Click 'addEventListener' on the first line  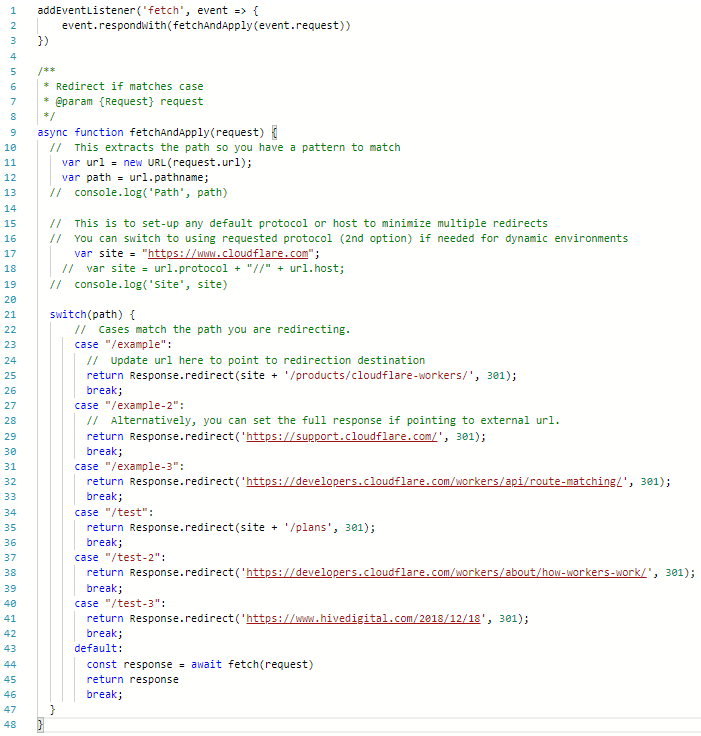coord(86,10)
